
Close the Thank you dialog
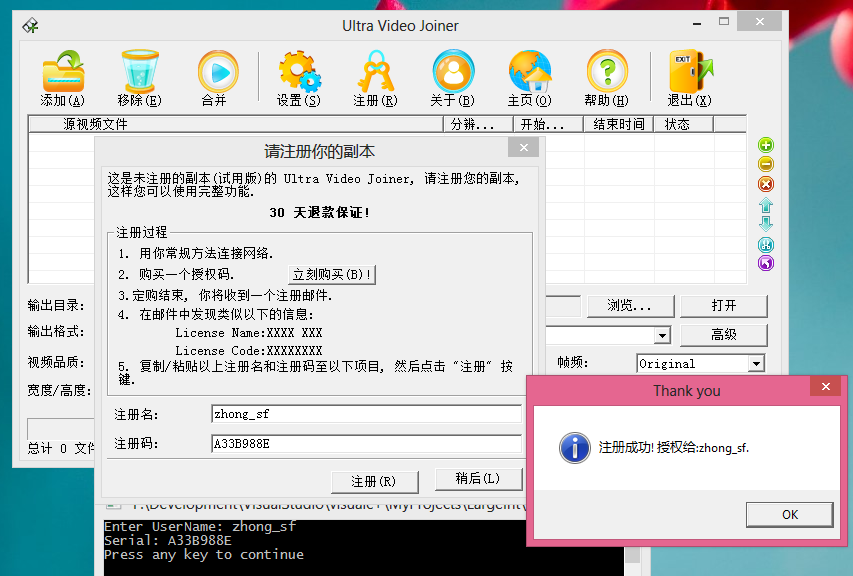pos(826,387)
